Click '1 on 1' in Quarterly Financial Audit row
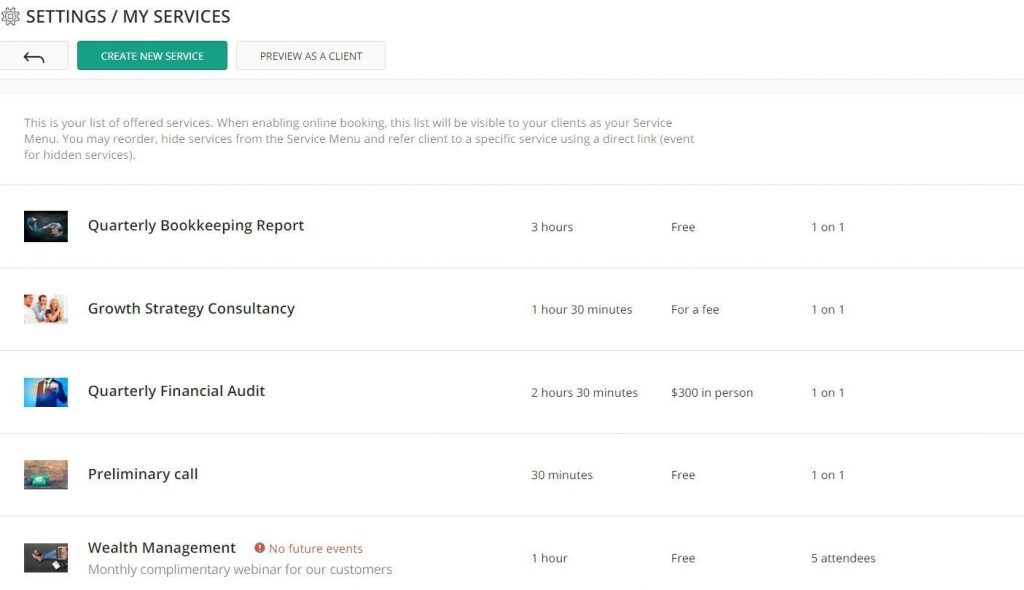The width and height of the screenshot is (1024, 590). [827, 393]
